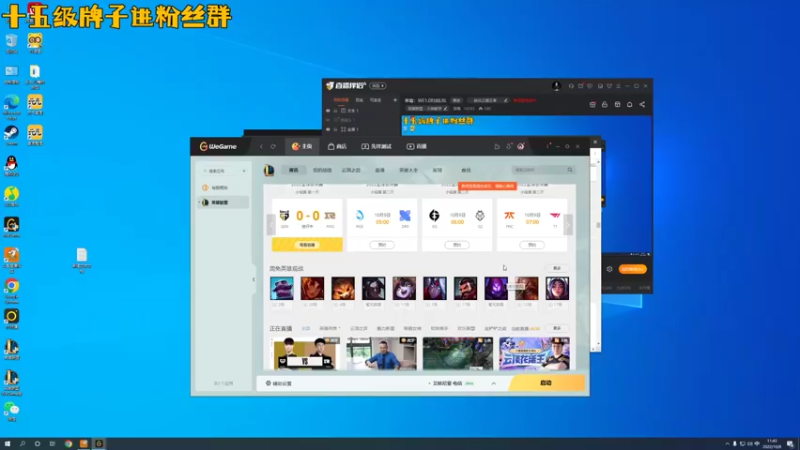Go back with WeGame back arrow
This screenshot has width=800, height=450.
pos(261,146)
